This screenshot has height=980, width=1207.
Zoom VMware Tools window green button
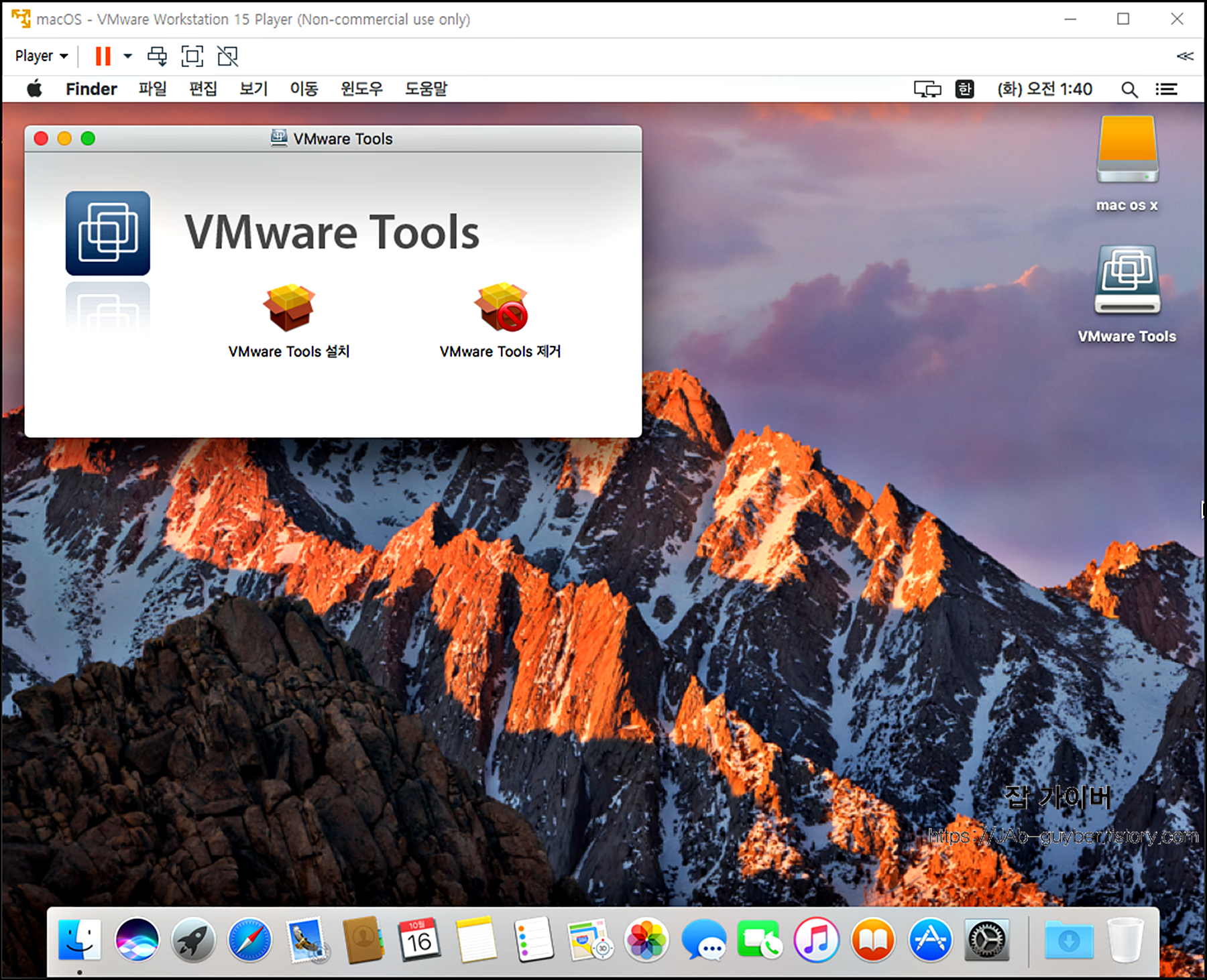tap(88, 139)
